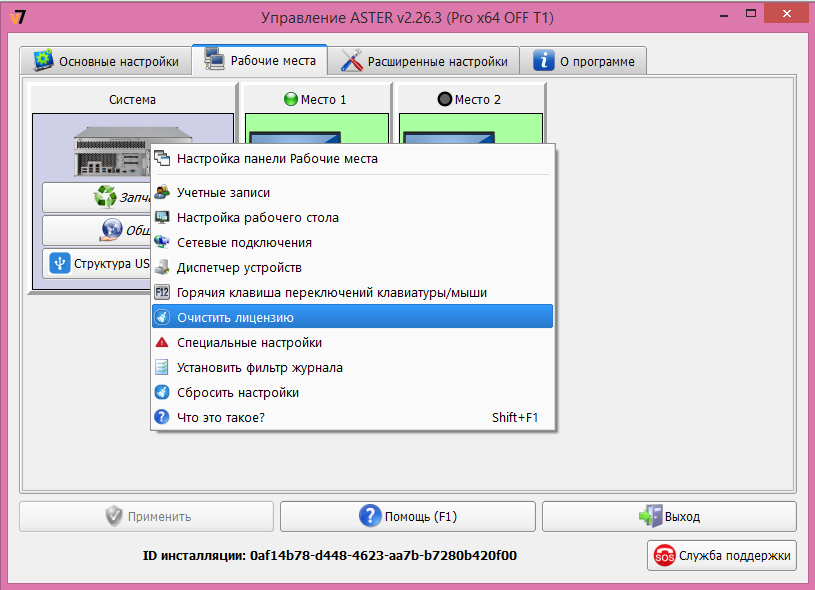This screenshot has height=590, width=815.
Task: Click the SOS icon on Служба поддержки button
Action: pos(666,556)
